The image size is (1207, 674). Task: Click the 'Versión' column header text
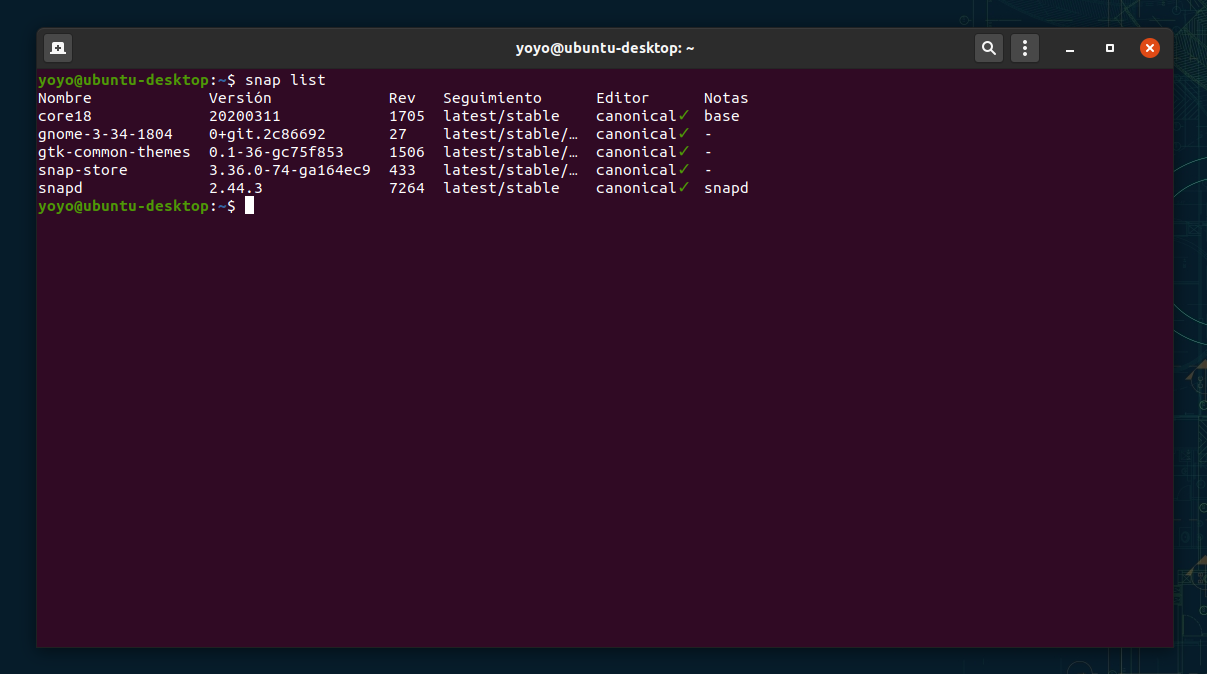tap(240, 98)
